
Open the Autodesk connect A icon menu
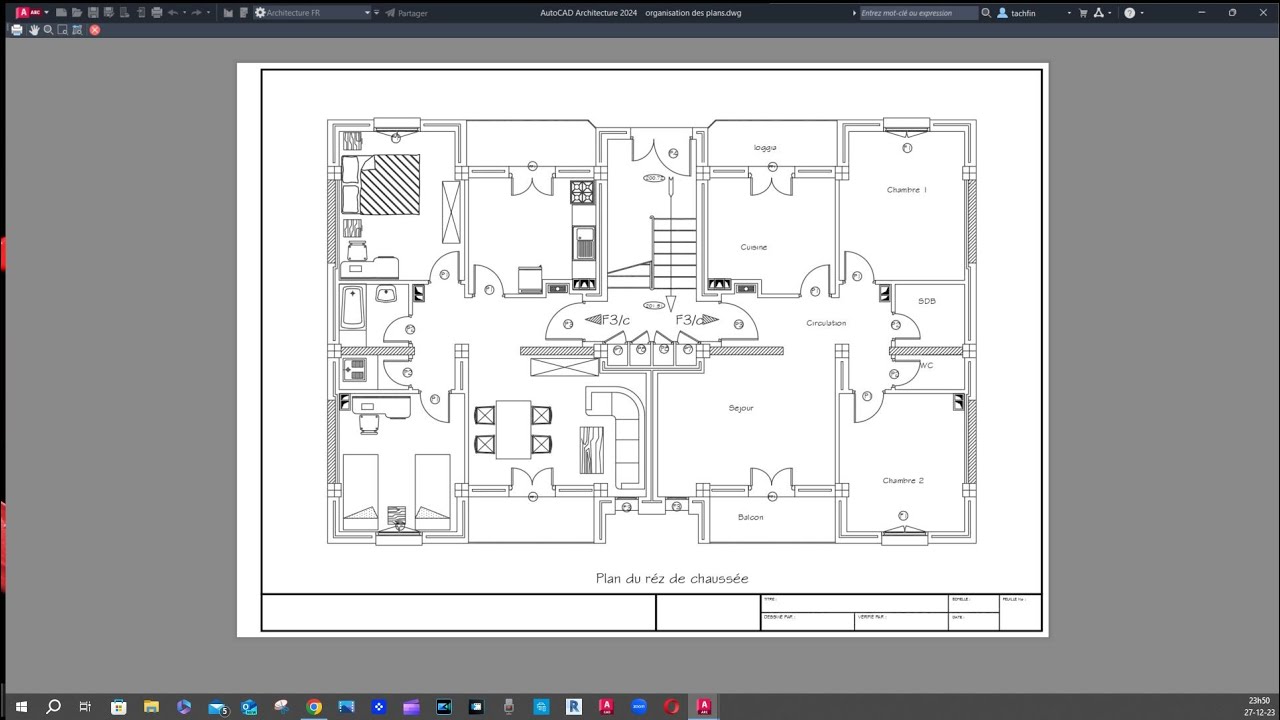(1098, 13)
